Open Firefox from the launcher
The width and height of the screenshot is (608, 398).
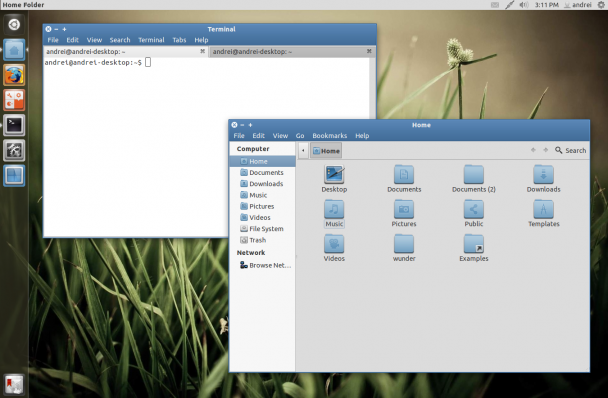tap(14, 75)
